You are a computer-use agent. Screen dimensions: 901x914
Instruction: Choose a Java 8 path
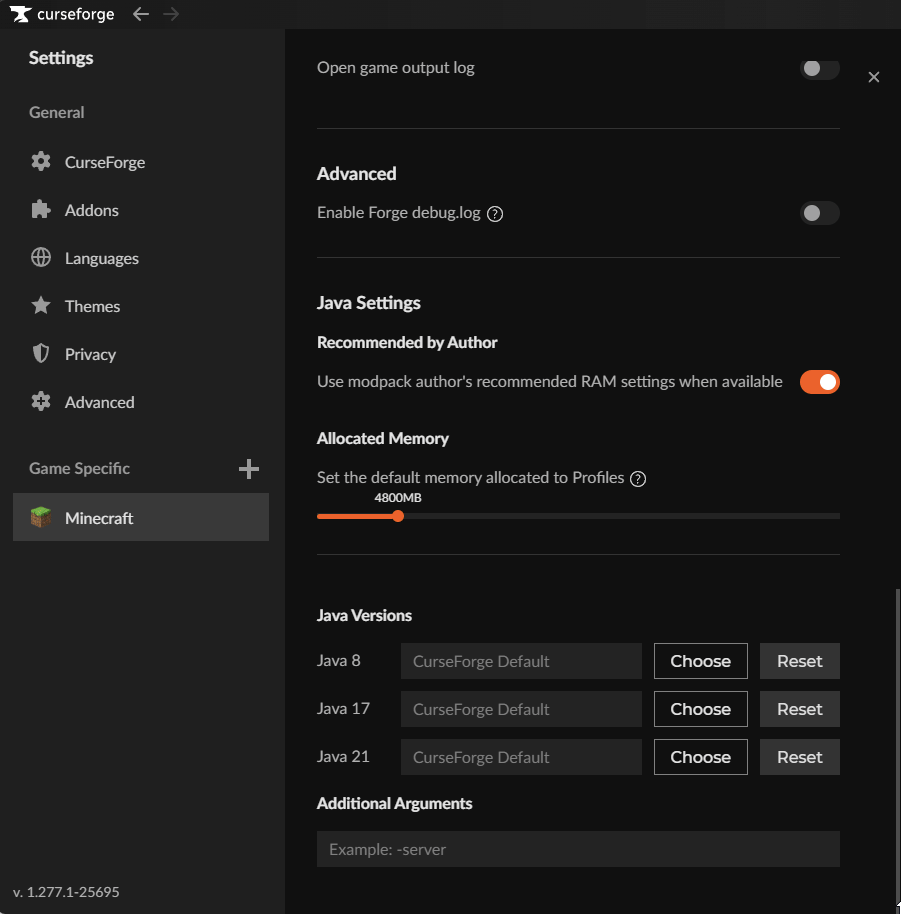pos(701,661)
